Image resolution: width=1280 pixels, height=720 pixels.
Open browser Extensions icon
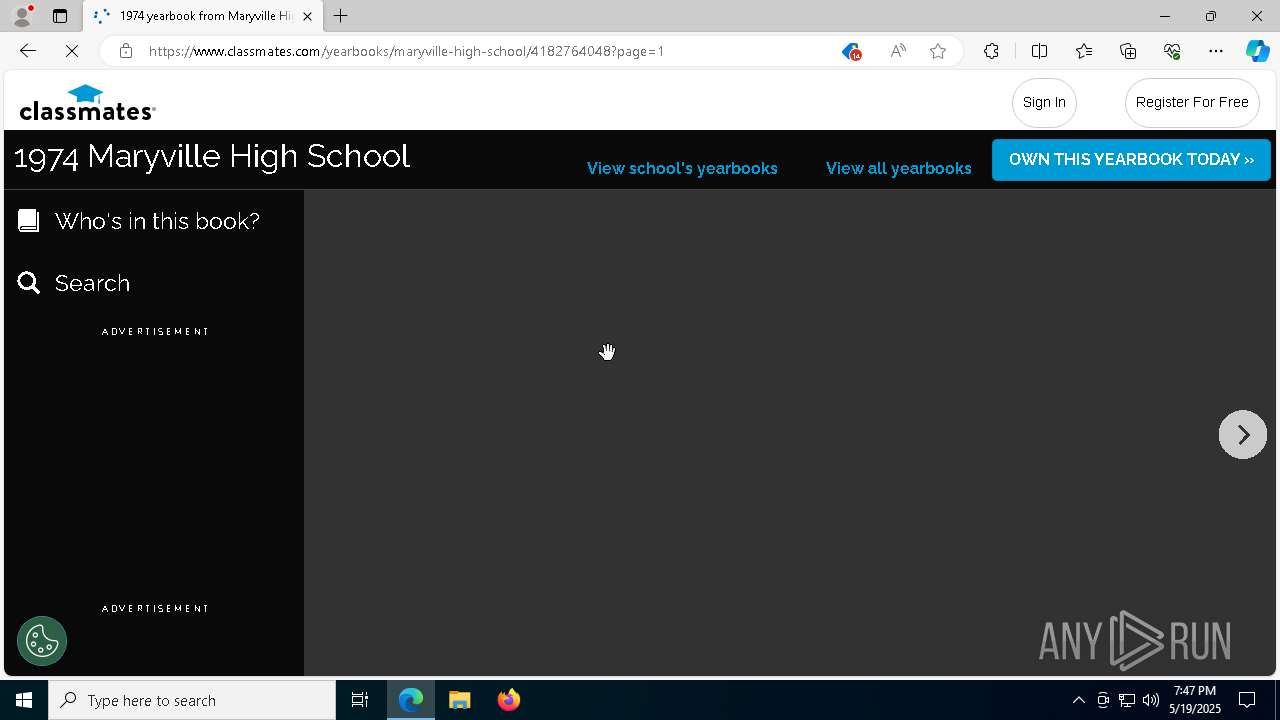click(991, 51)
